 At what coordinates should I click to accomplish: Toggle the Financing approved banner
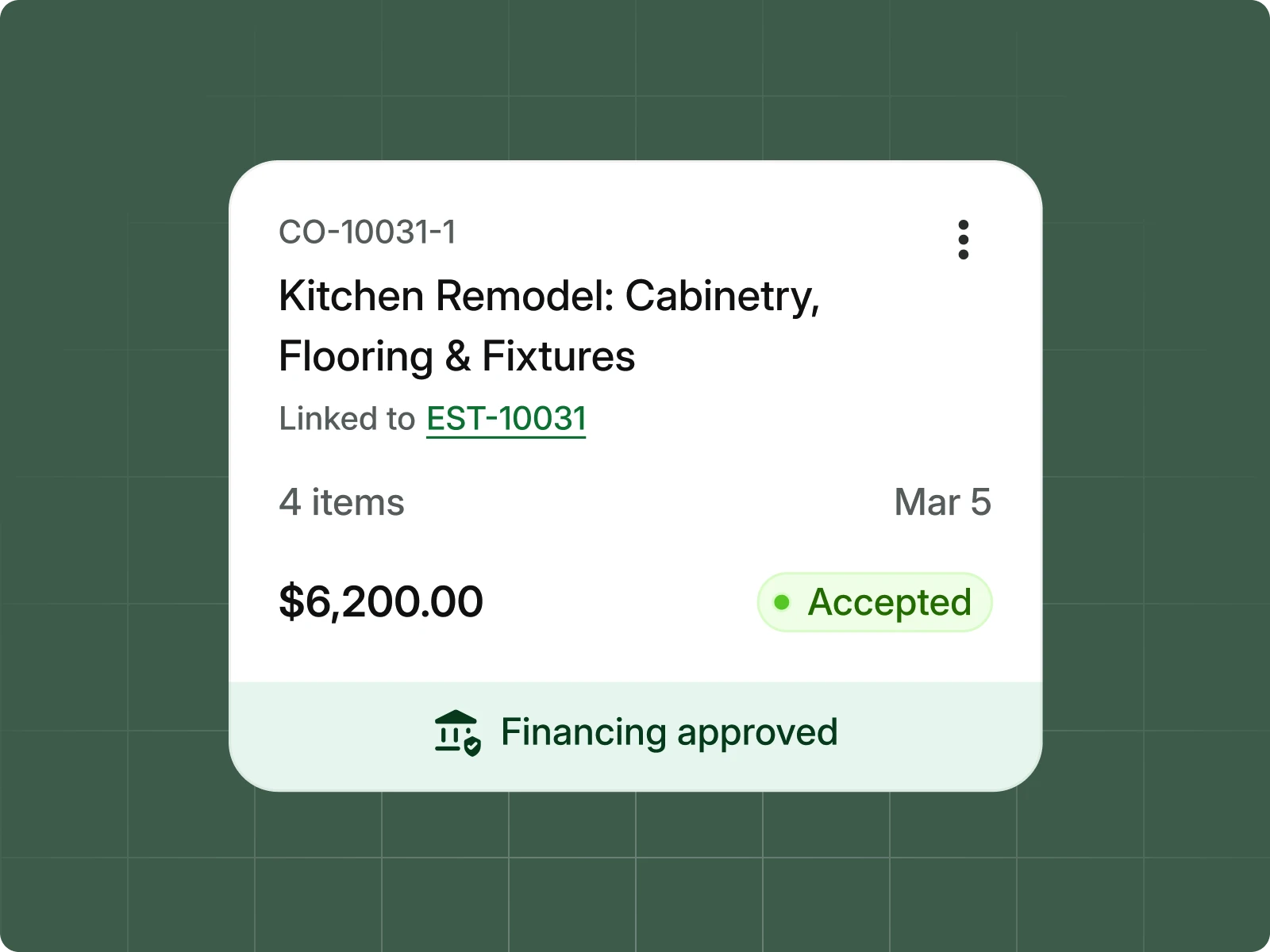click(x=635, y=731)
